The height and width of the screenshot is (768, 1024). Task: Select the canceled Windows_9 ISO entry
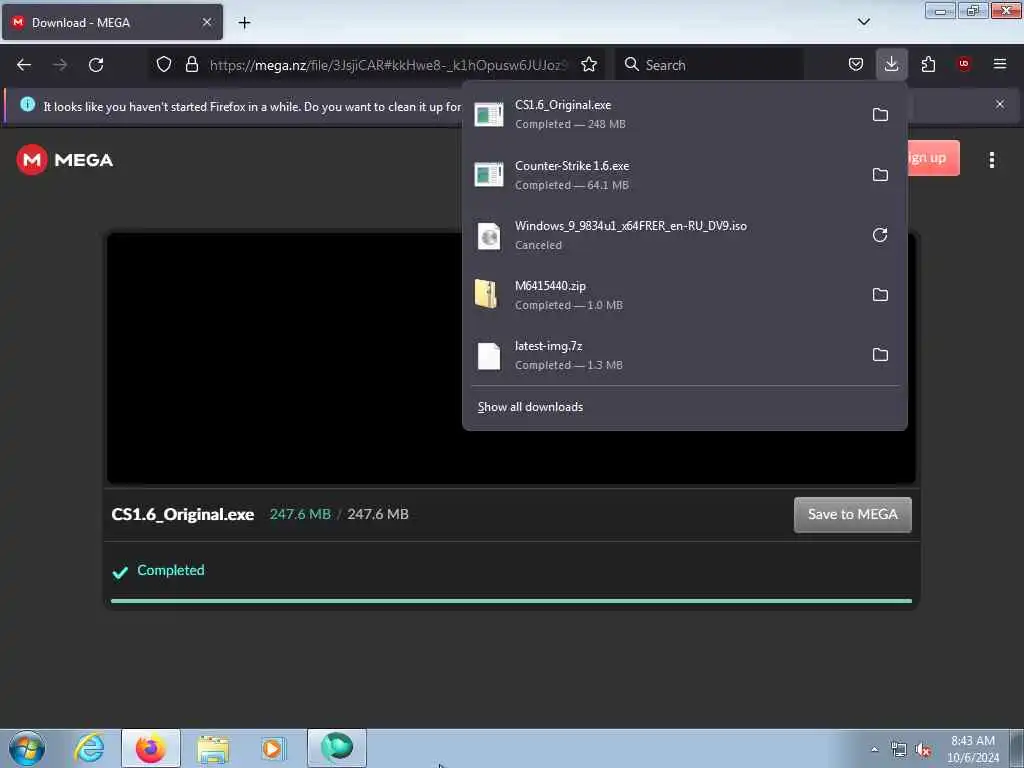tap(663, 235)
